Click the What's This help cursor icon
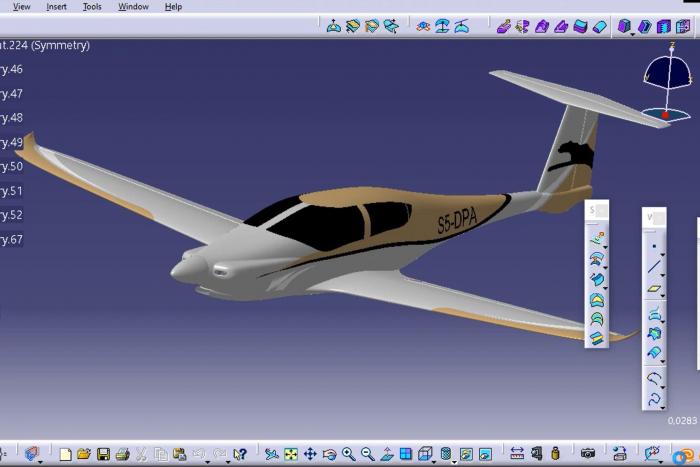700x467 pixels. tap(240, 454)
